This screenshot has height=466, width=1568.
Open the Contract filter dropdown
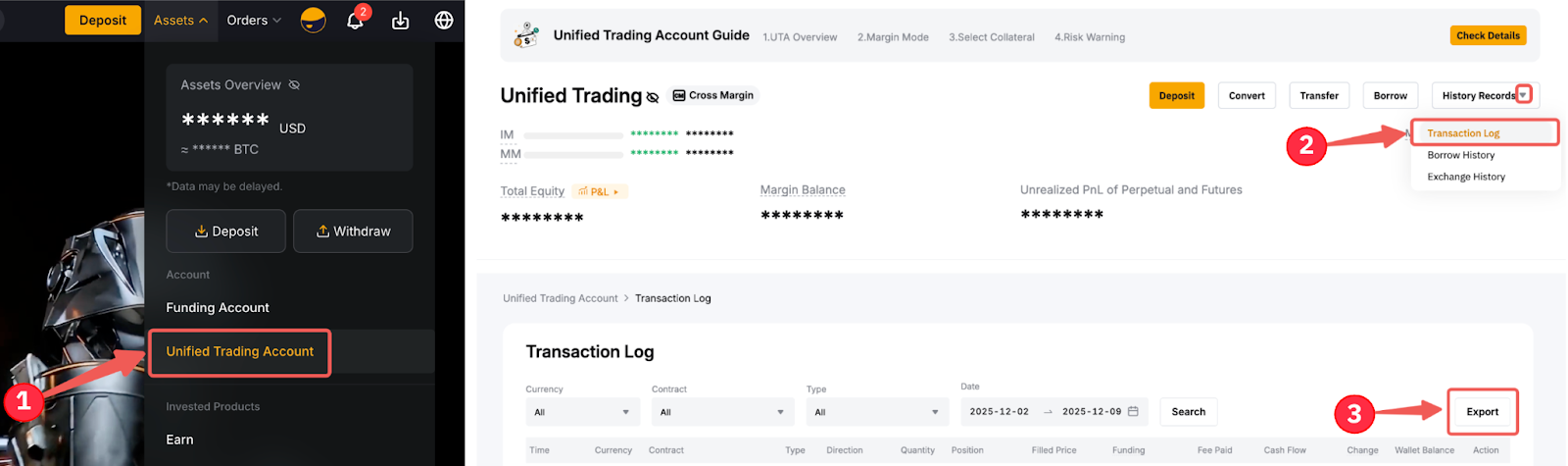[722, 412]
